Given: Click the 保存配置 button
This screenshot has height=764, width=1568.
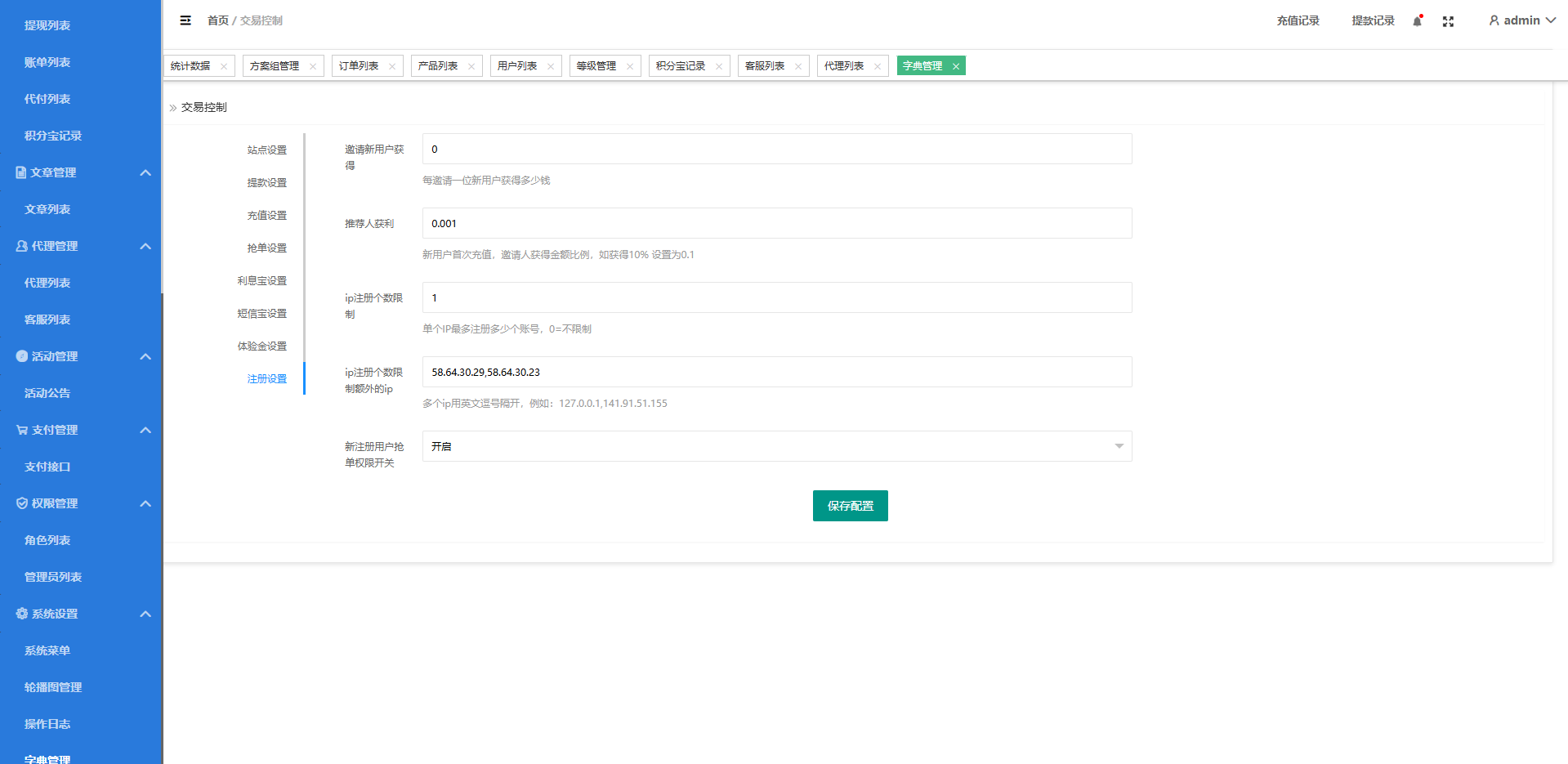Looking at the screenshot, I should tap(850, 506).
